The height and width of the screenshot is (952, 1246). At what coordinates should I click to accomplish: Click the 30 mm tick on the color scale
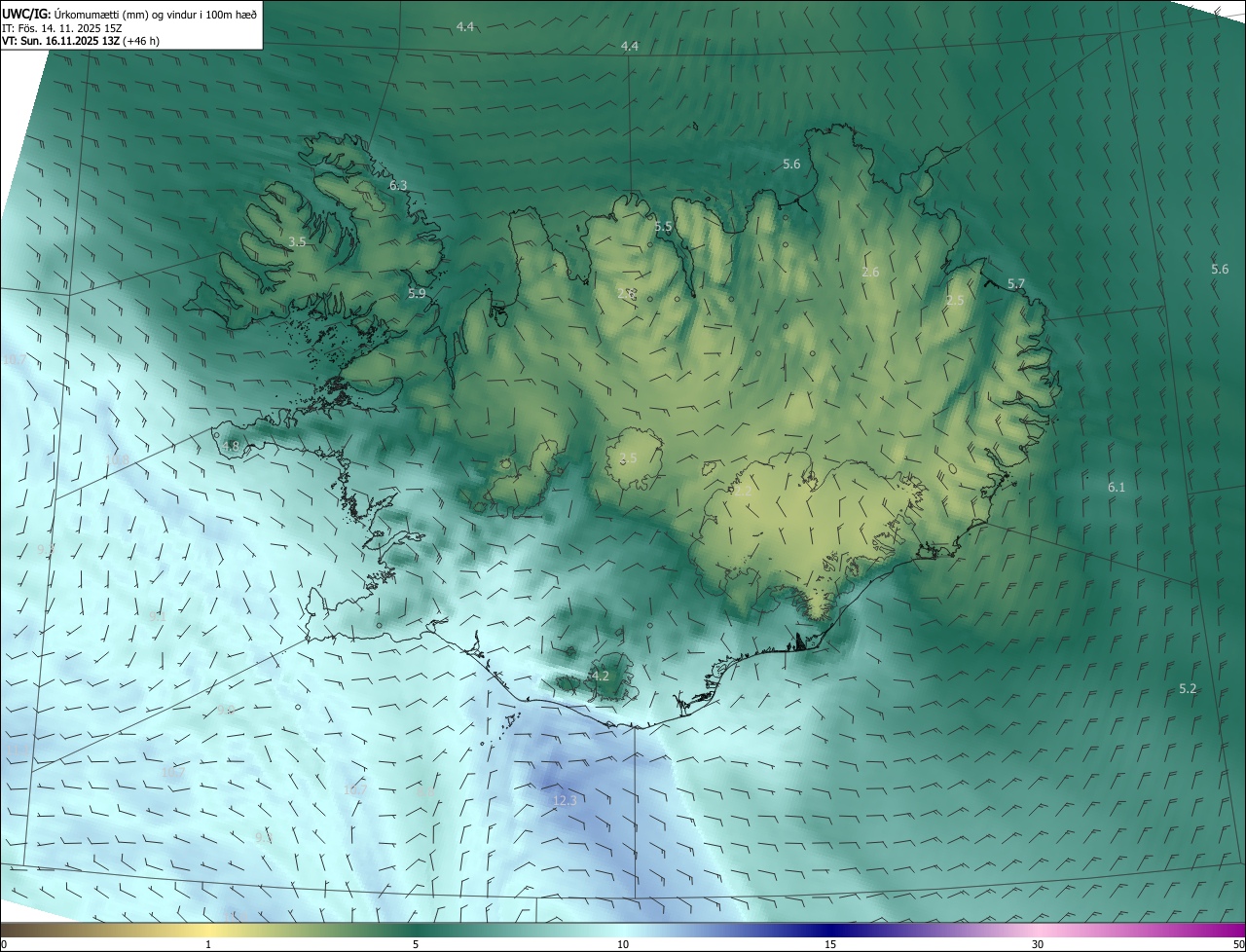[1038, 944]
